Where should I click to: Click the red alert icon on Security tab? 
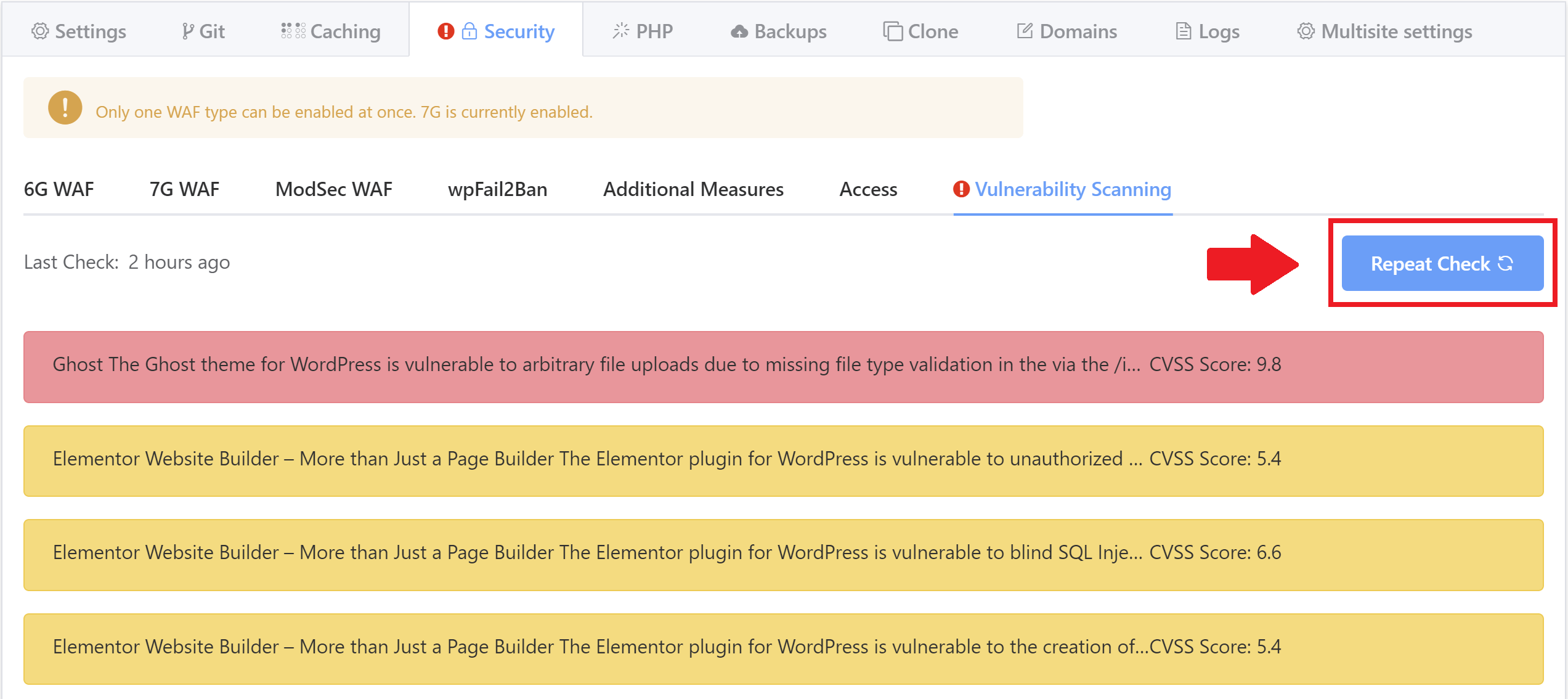[x=446, y=31]
